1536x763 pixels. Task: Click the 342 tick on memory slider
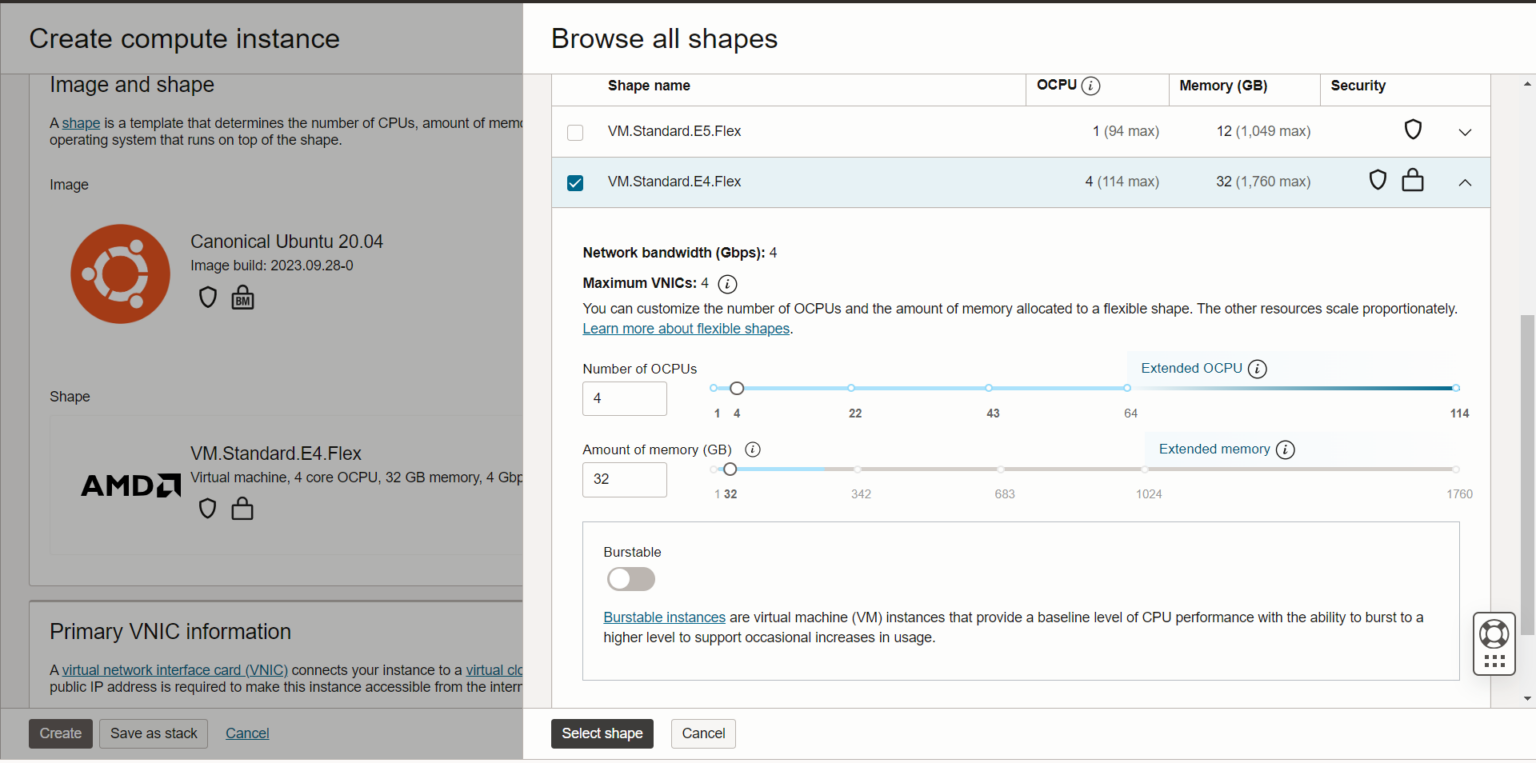coord(857,469)
